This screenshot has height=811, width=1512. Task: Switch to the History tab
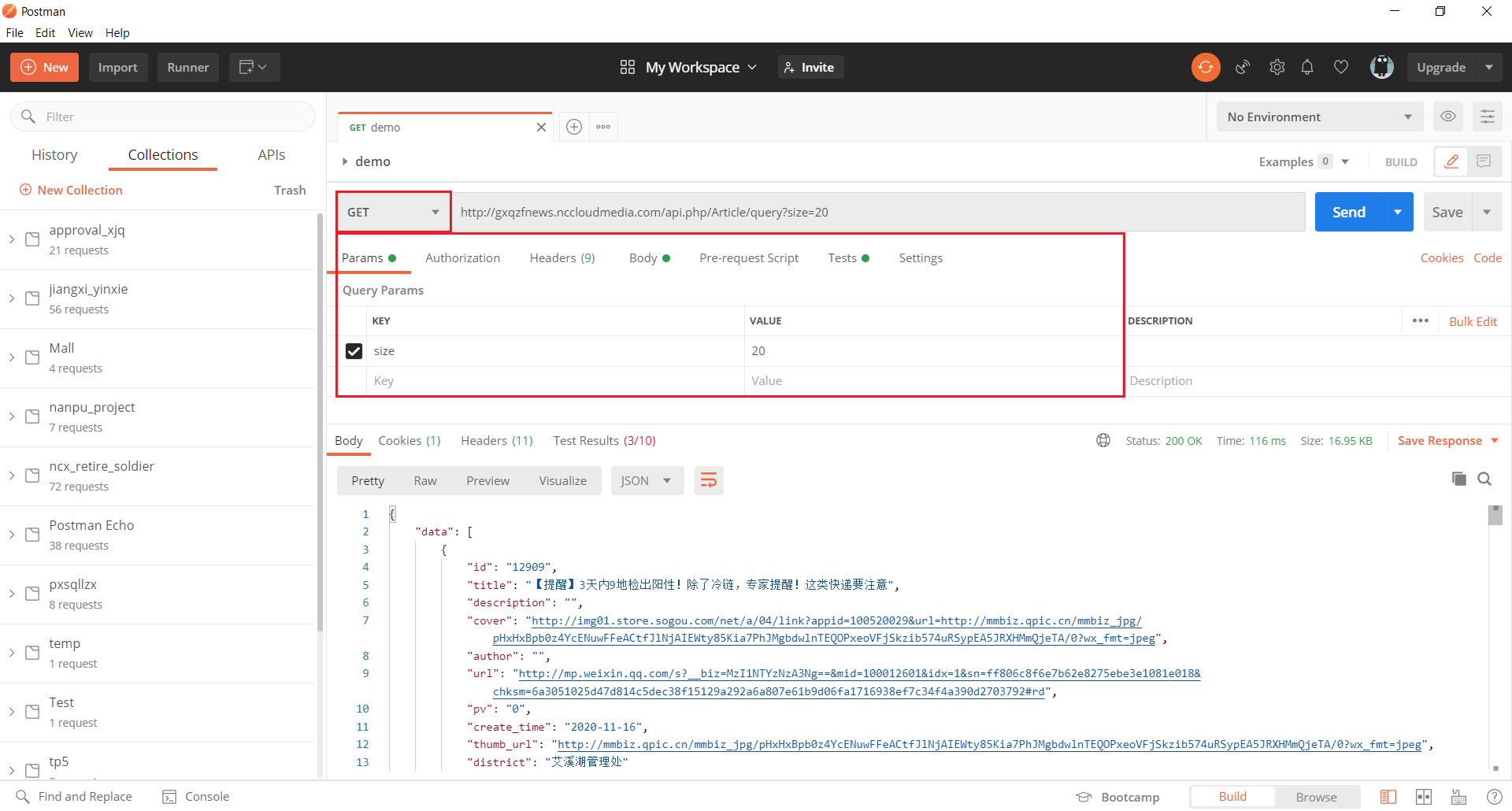[54, 155]
